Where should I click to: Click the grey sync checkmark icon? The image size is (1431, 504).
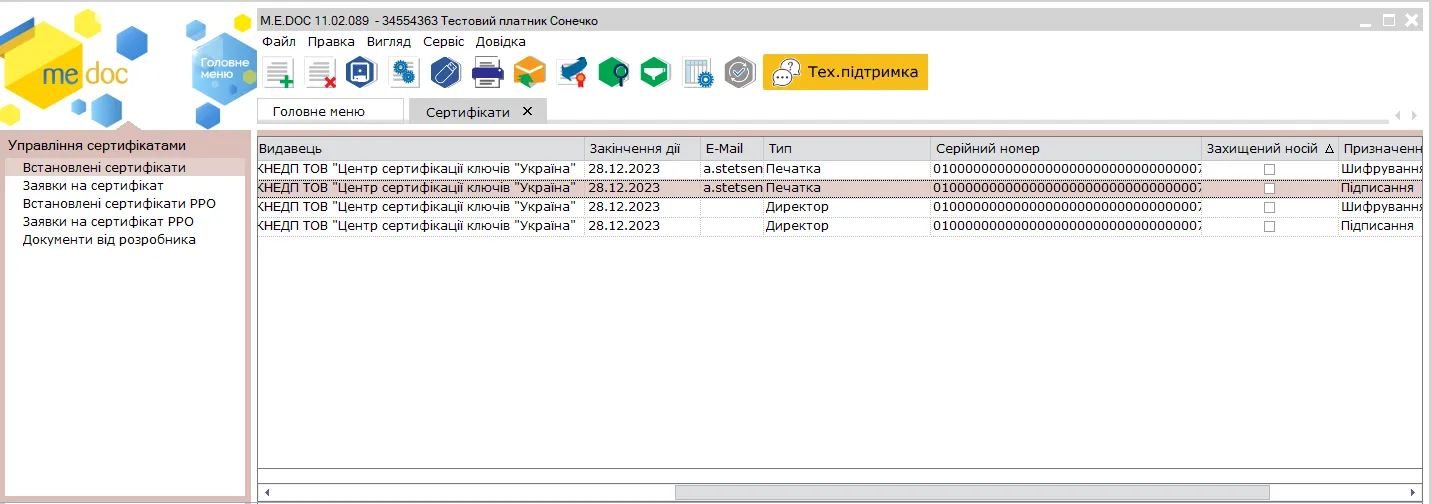(x=739, y=72)
